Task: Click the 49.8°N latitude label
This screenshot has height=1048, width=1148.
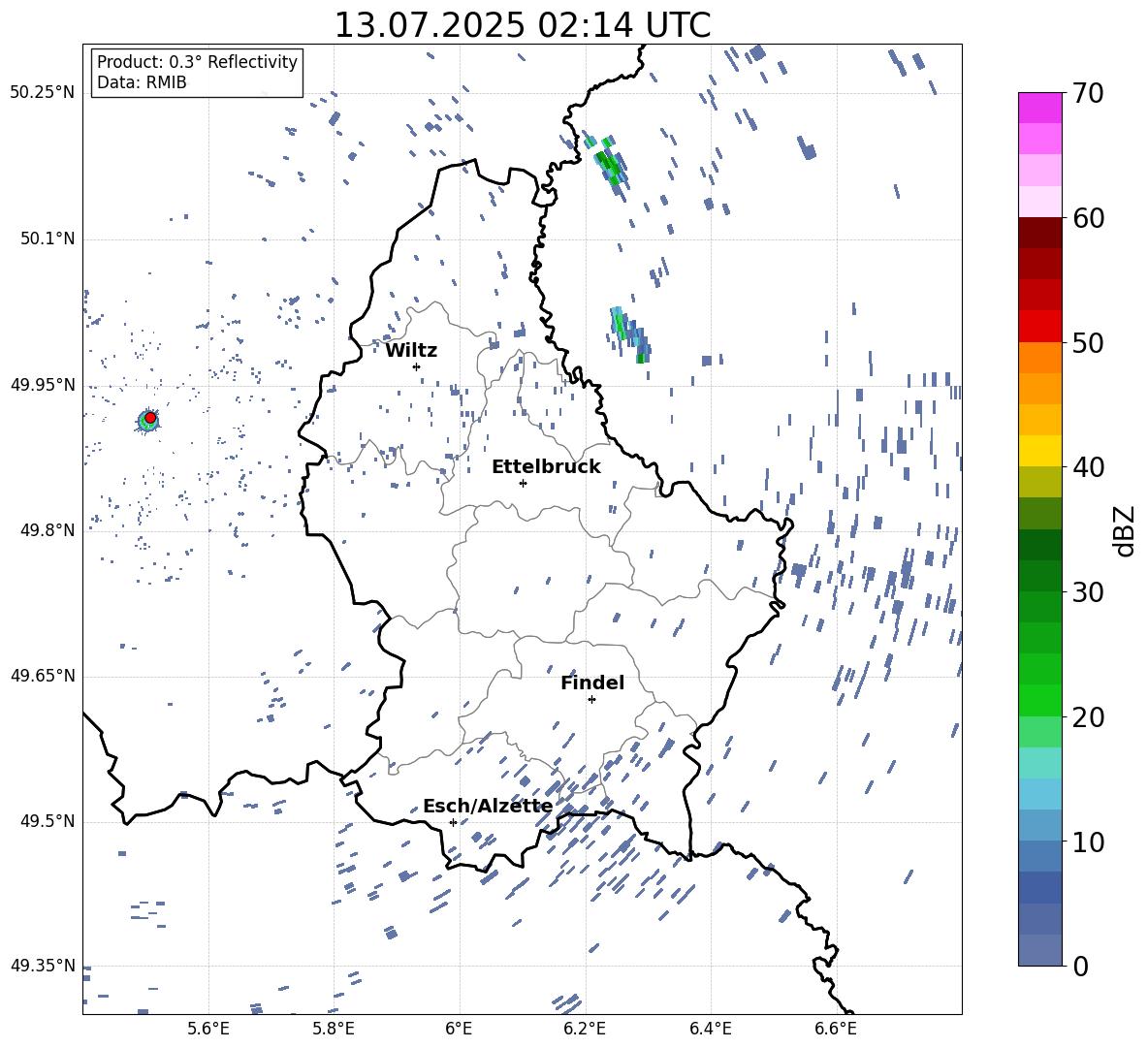Action: pyautogui.click(x=47, y=530)
